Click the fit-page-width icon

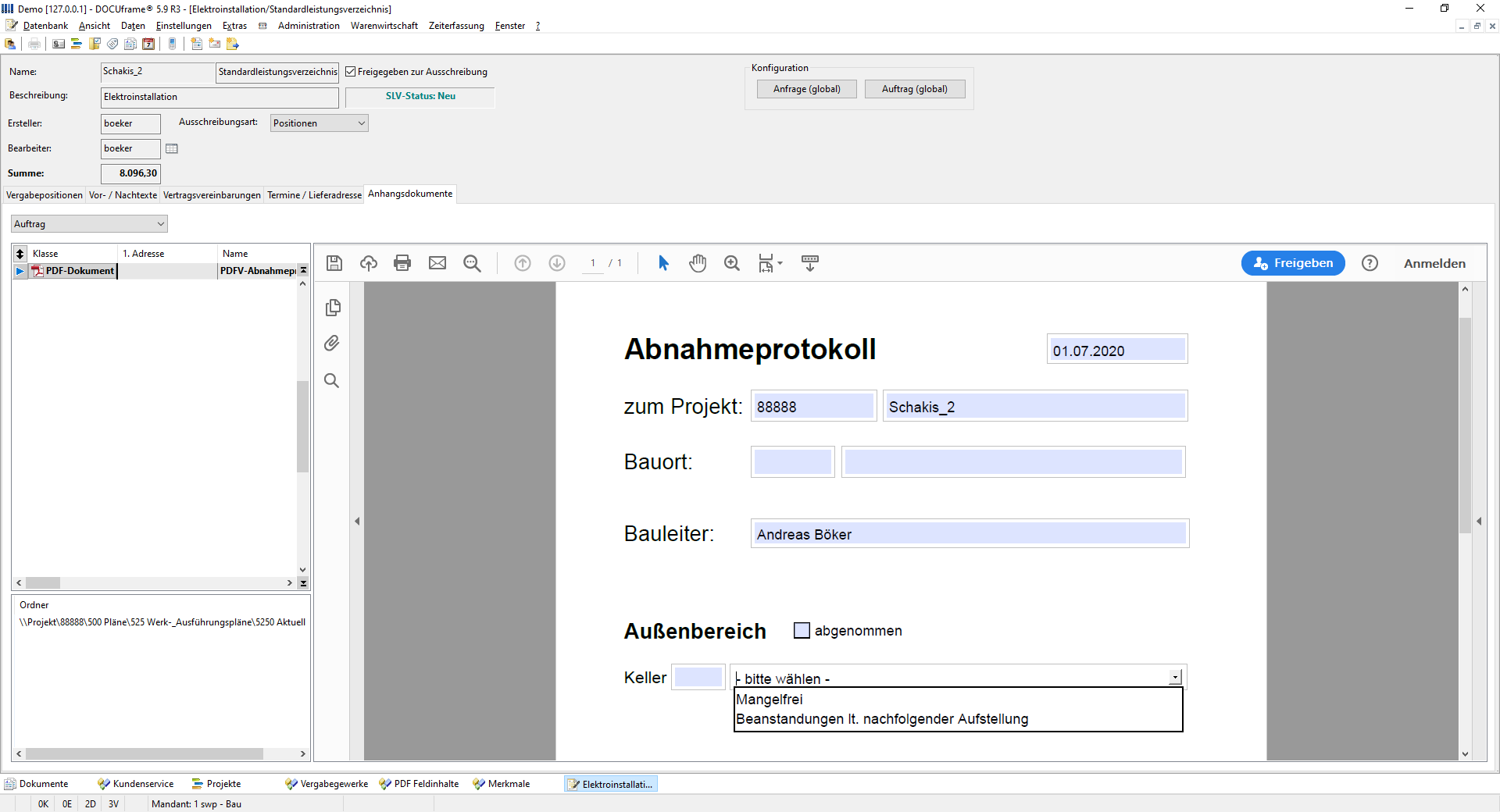(766, 263)
